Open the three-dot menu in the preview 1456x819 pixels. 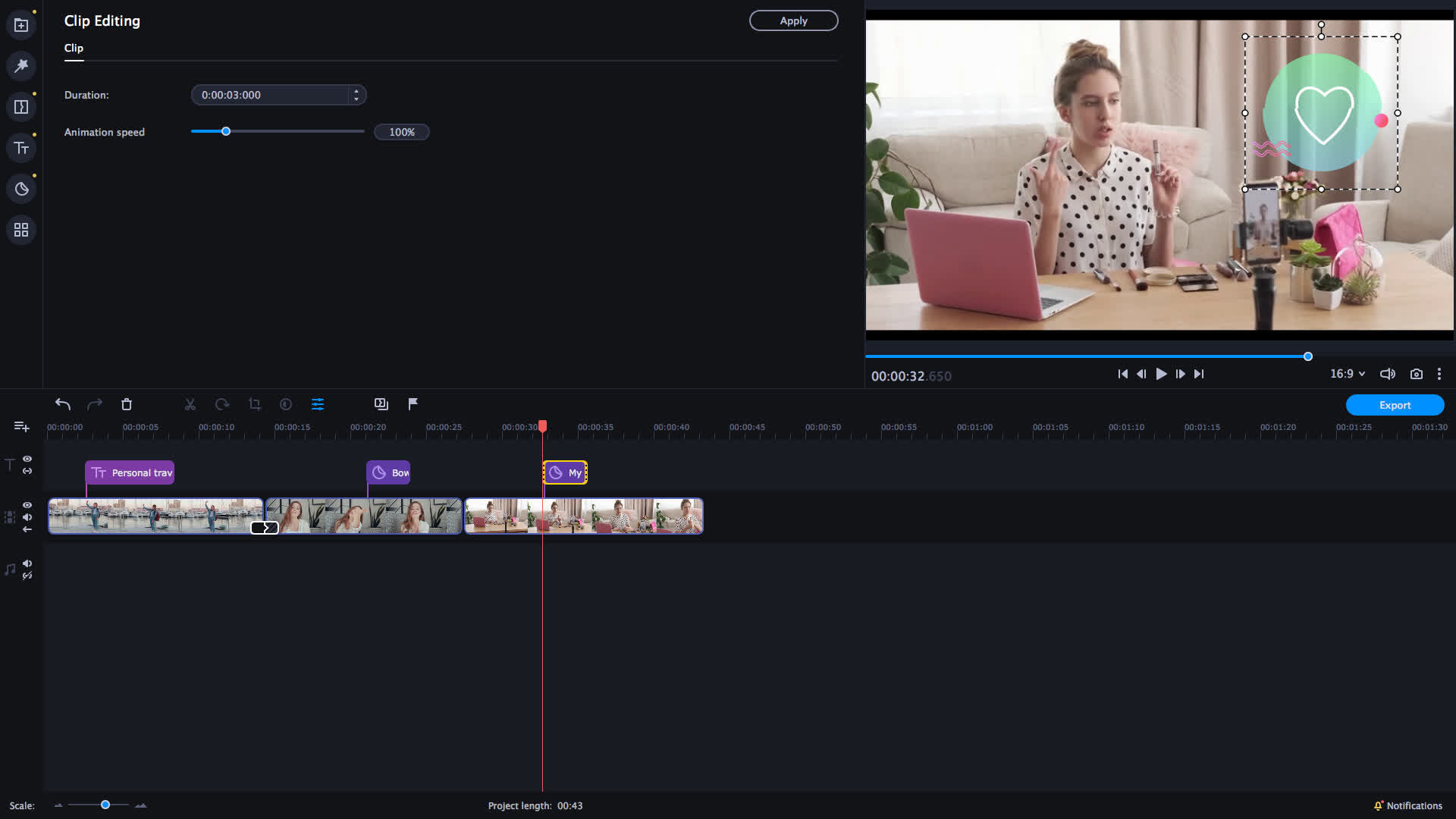tap(1439, 373)
